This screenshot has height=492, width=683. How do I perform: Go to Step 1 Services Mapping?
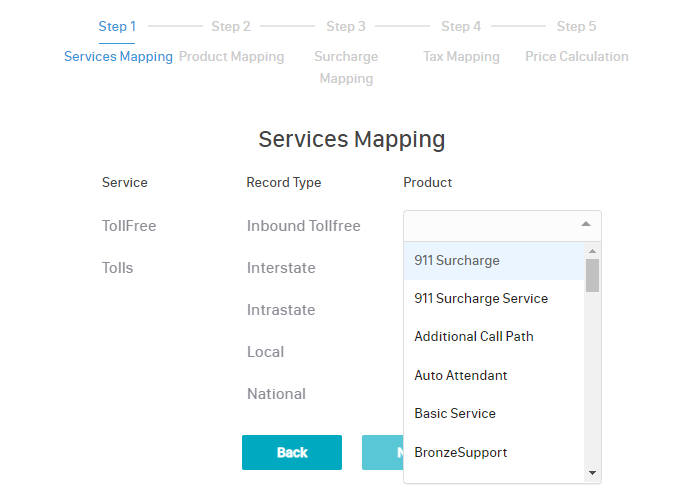click(118, 42)
